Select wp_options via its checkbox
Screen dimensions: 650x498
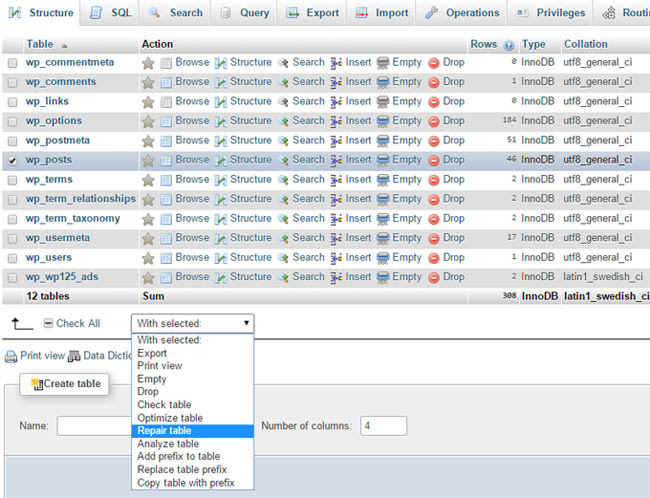point(12,121)
